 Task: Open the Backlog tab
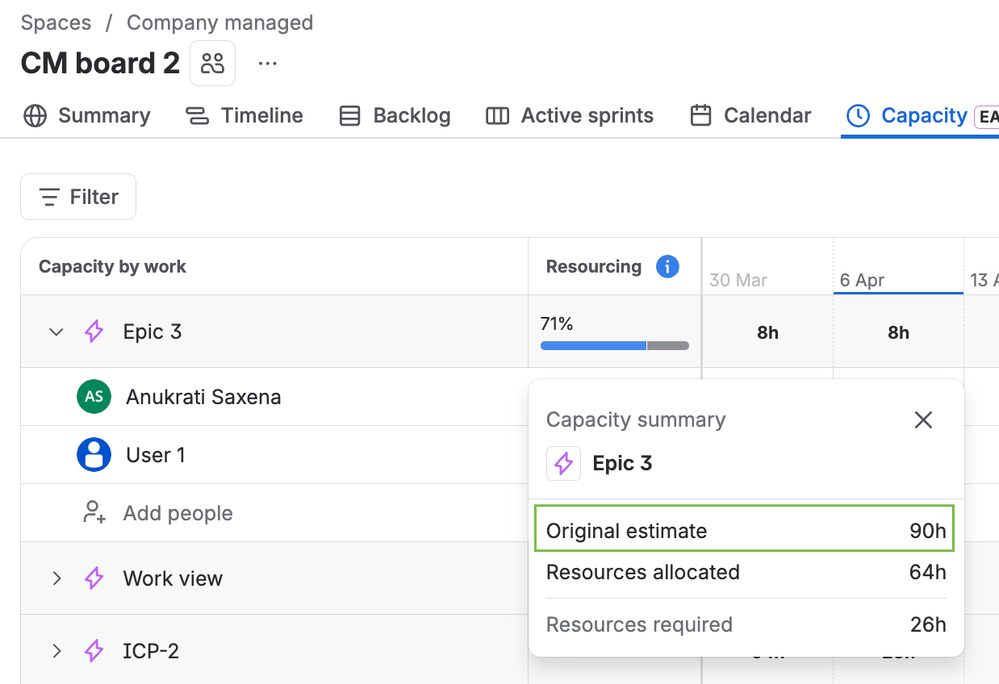click(395, 116)
